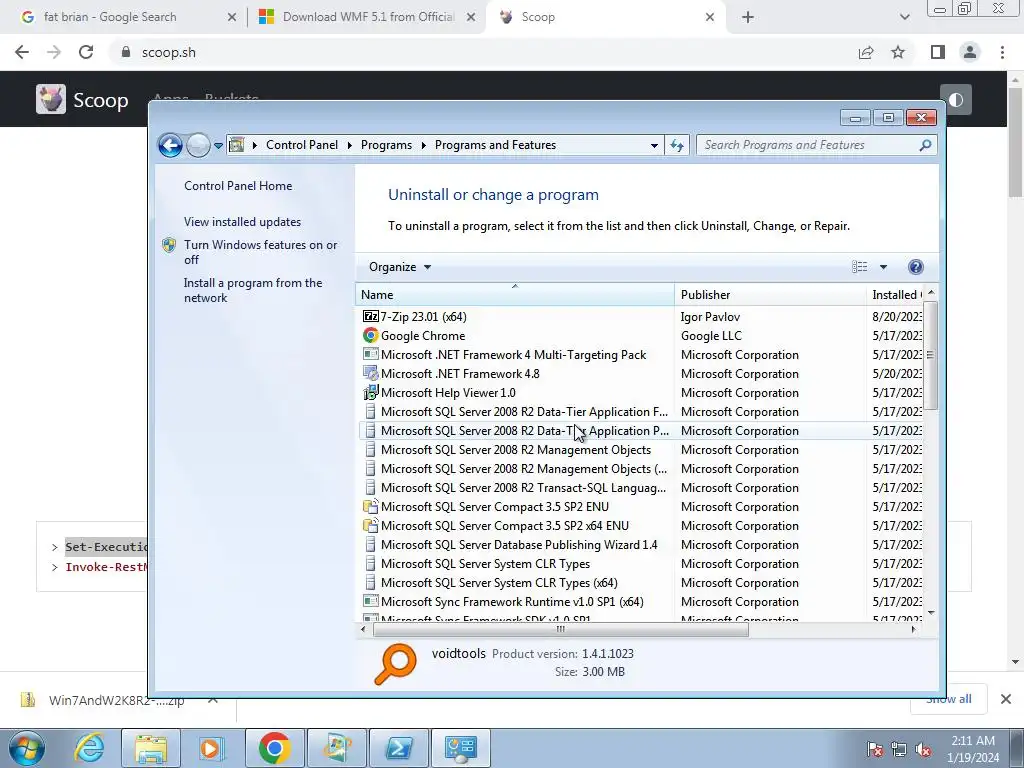Click the scoop.sh address bar
Image resolution: width=1024 pixels, height=768 pixels.
[x=483, y=52]
